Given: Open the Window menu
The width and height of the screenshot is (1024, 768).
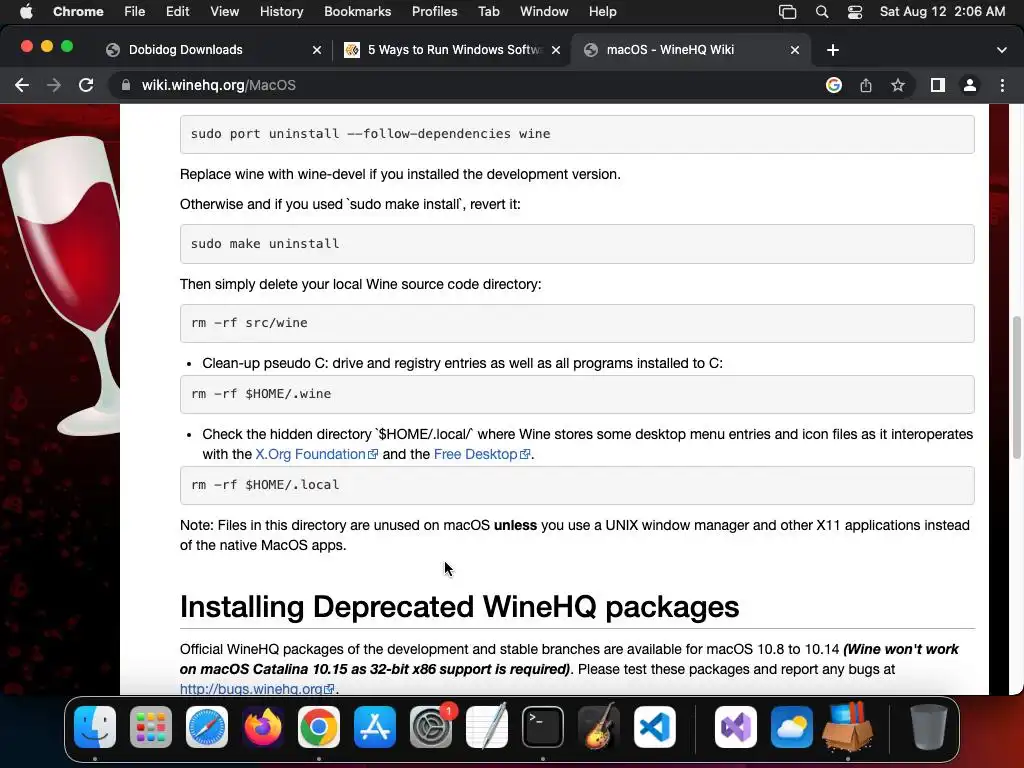Looking at the screenshot, I should pyautogui.click(x=544, y=11).
